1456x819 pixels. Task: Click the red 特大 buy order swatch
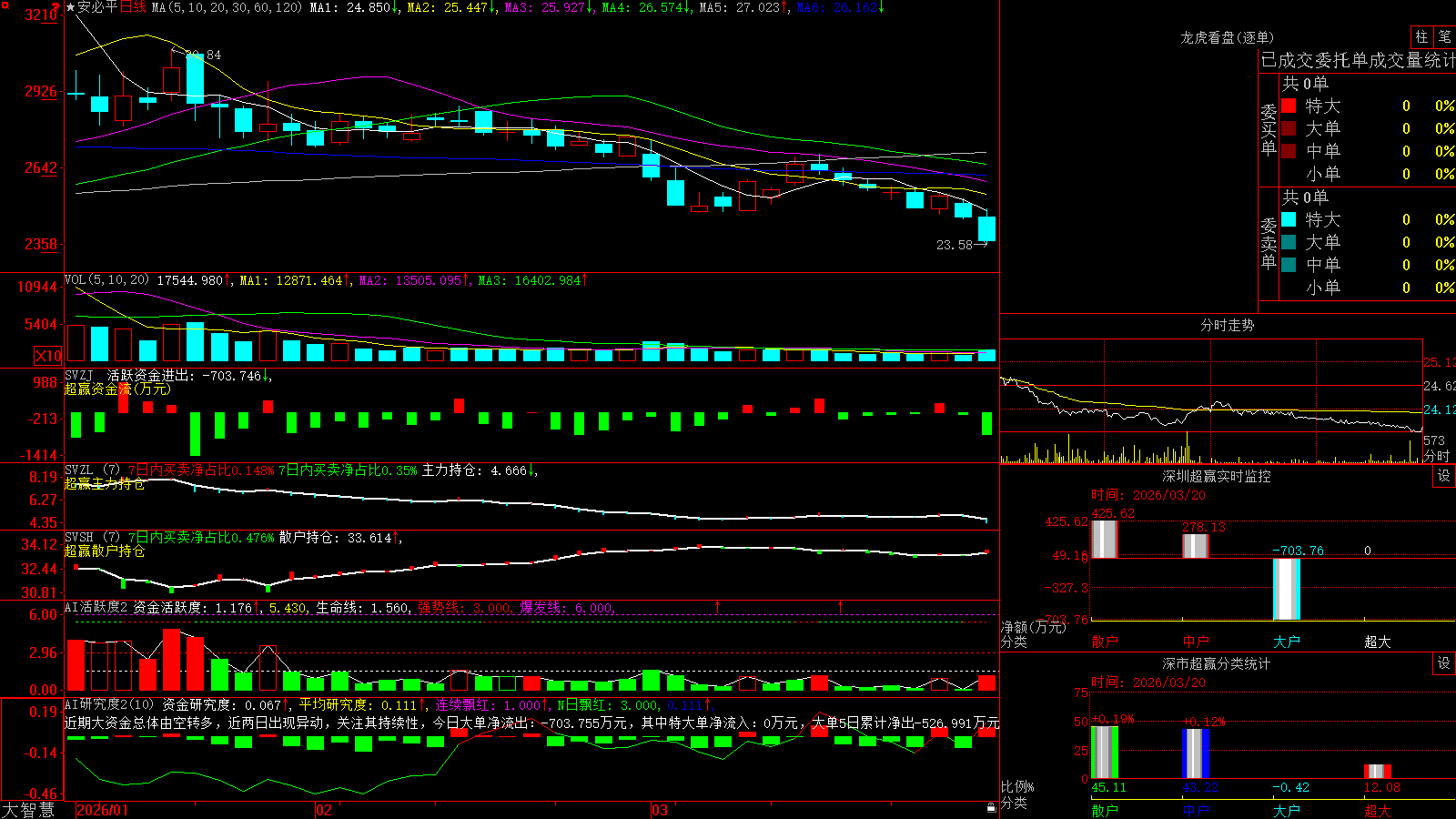(1289, 106)
